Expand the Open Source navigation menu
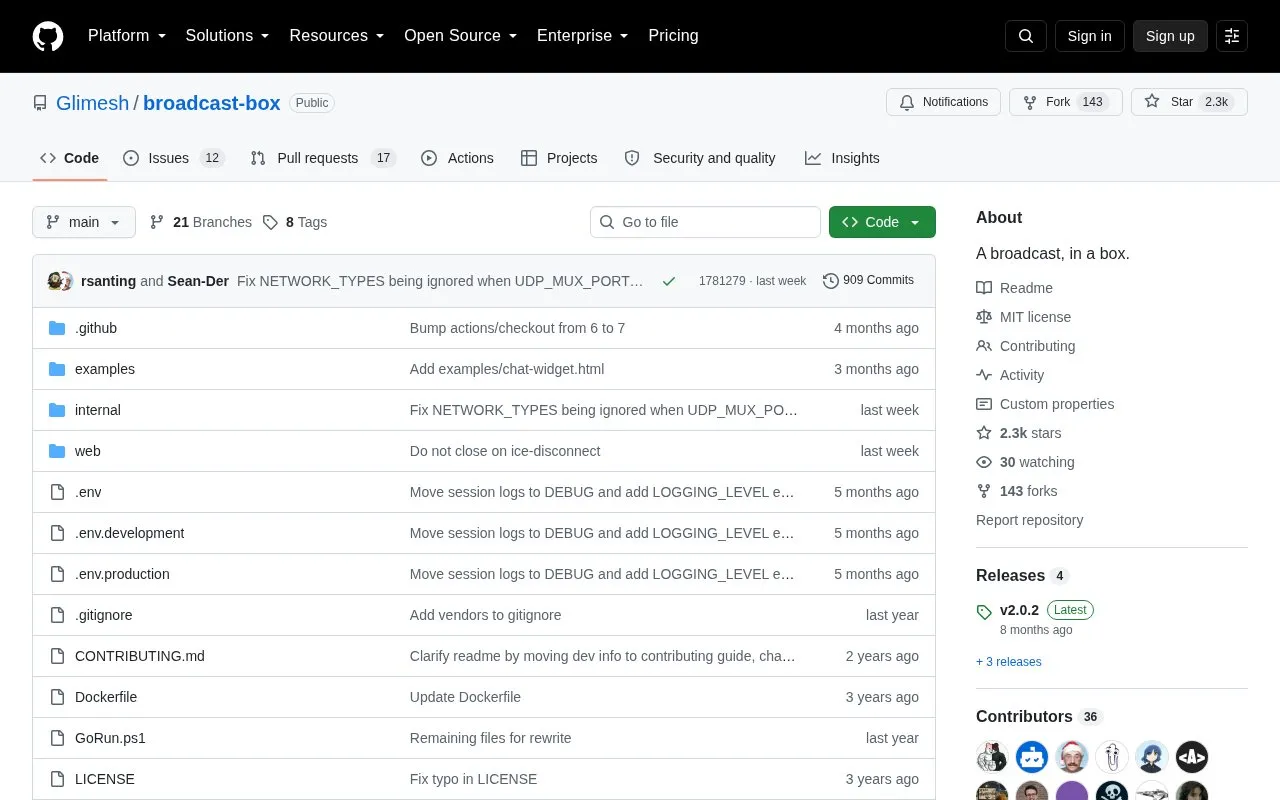 click(460, 36)
